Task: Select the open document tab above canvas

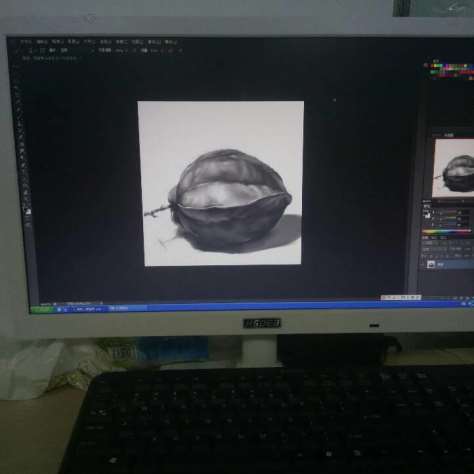Action: click(50, 58)
